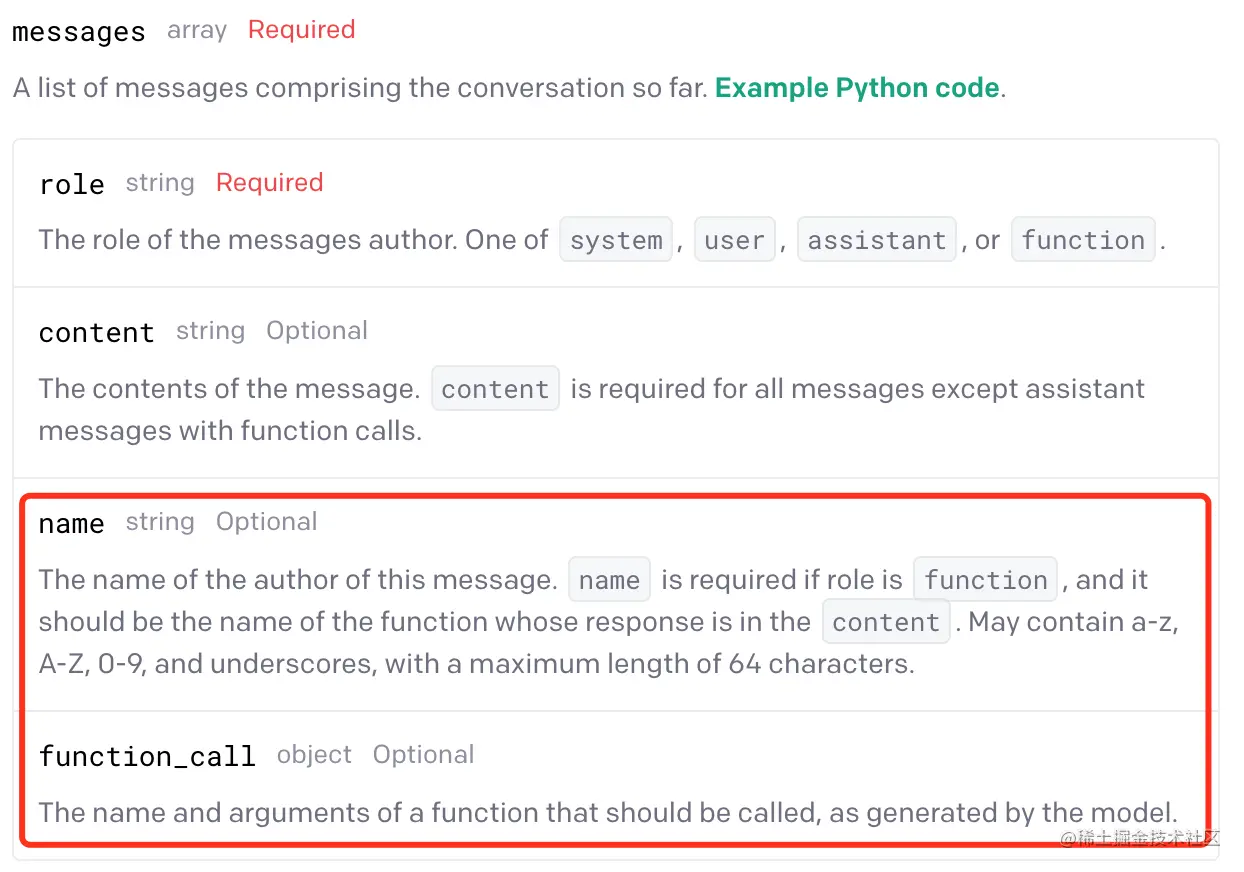Click the messages parameter heading
Screen dimensions: 1244x872
tap(79, 32)
